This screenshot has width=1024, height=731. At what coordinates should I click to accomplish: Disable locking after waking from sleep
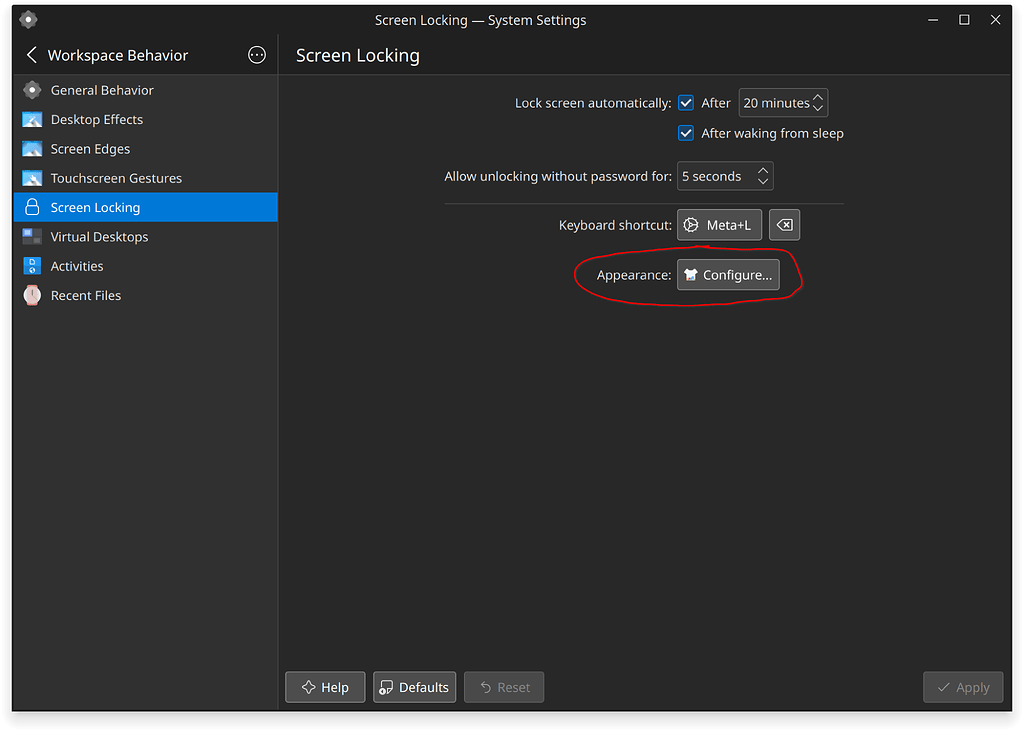686,133
